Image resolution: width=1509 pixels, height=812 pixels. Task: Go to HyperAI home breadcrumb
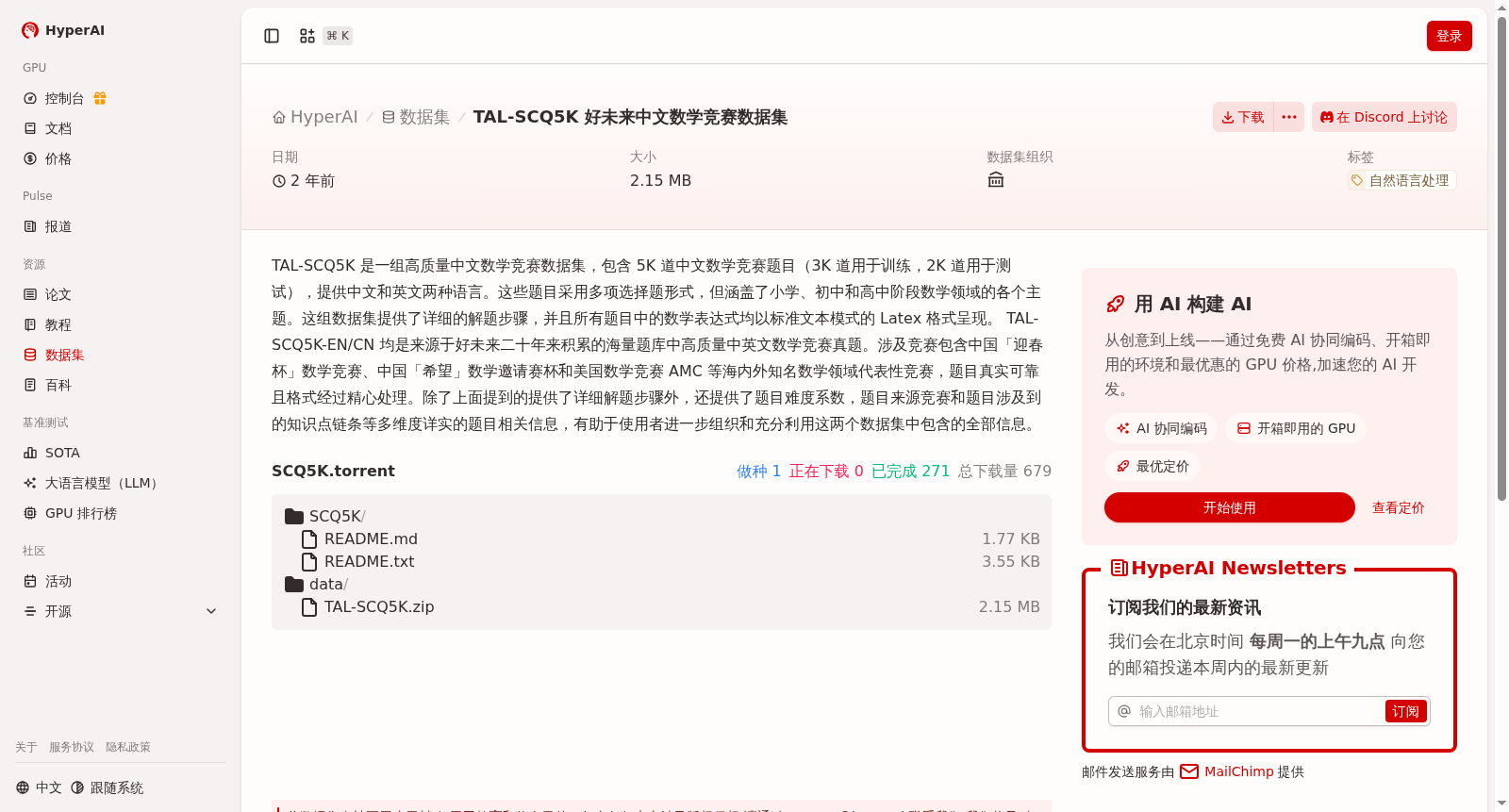315,117
